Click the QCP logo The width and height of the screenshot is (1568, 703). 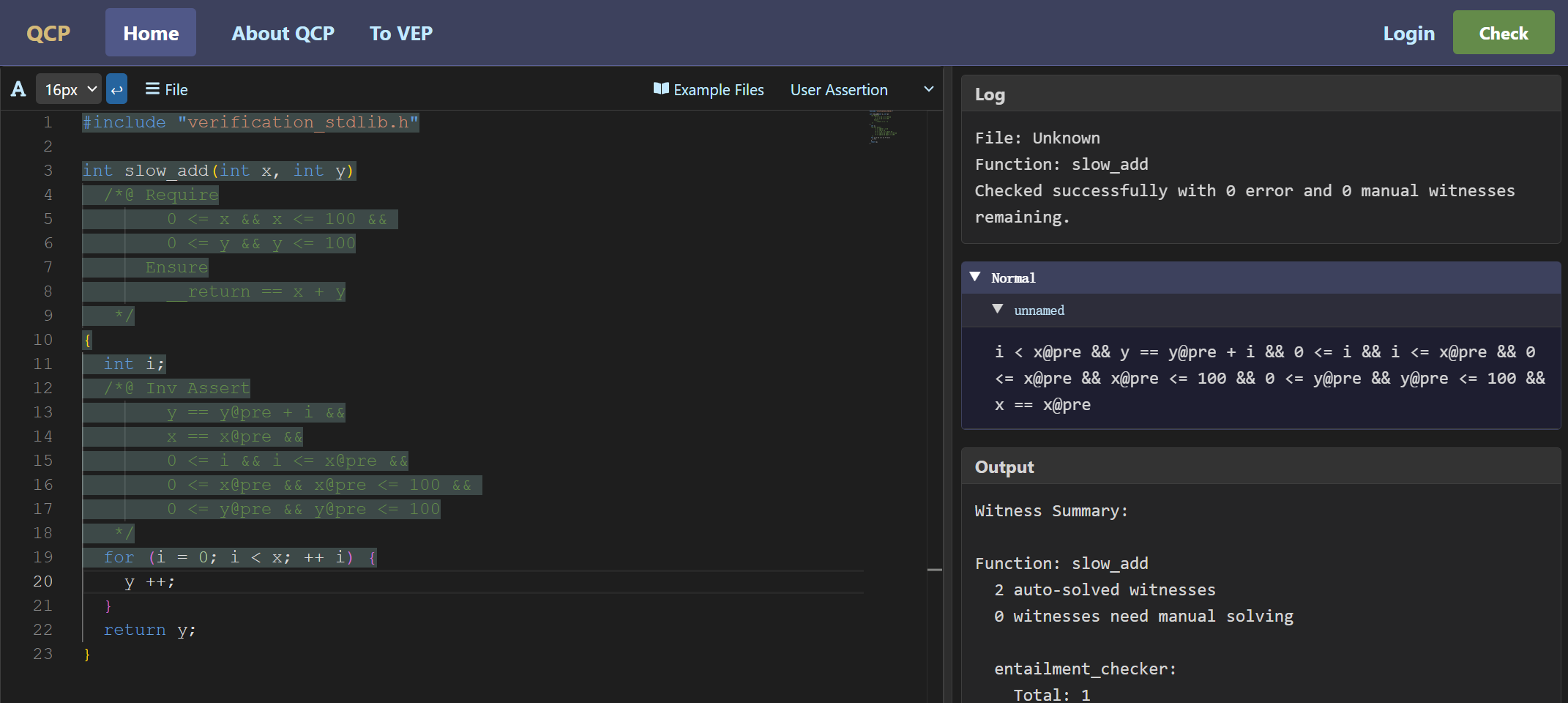click(x=48, y=34)
